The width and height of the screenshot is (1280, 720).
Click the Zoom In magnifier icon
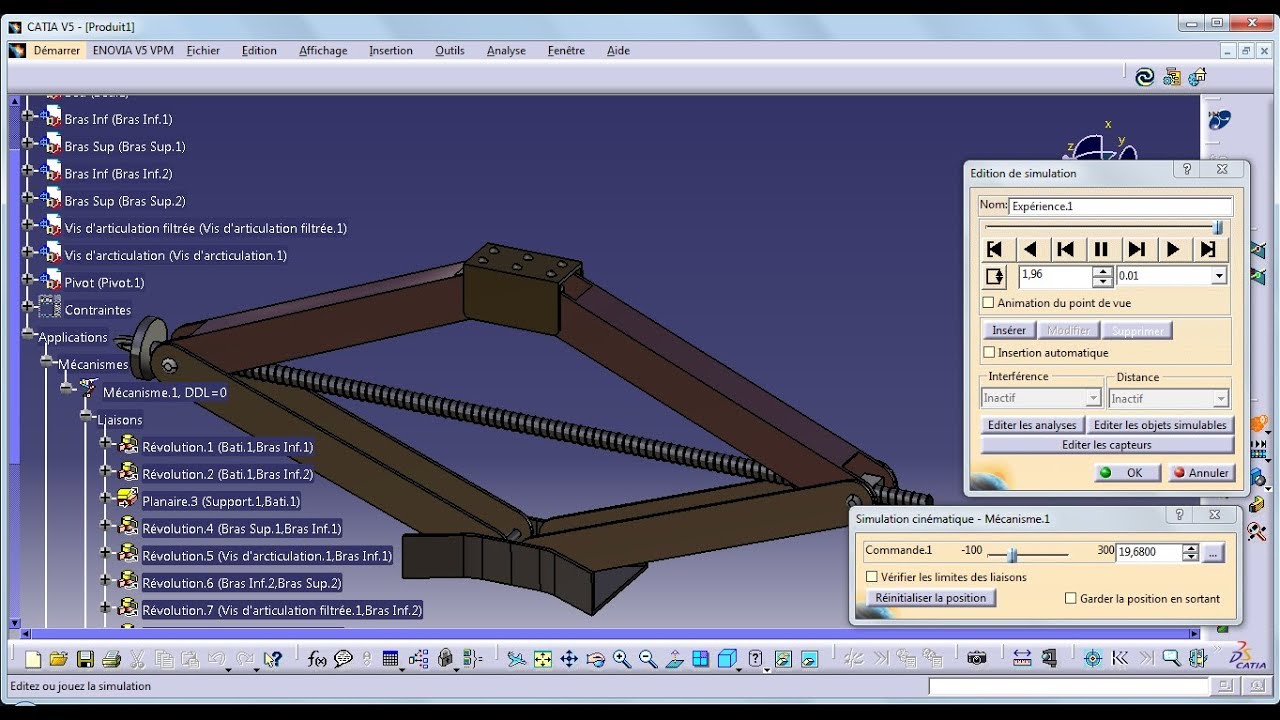click(x=622, y=659)
